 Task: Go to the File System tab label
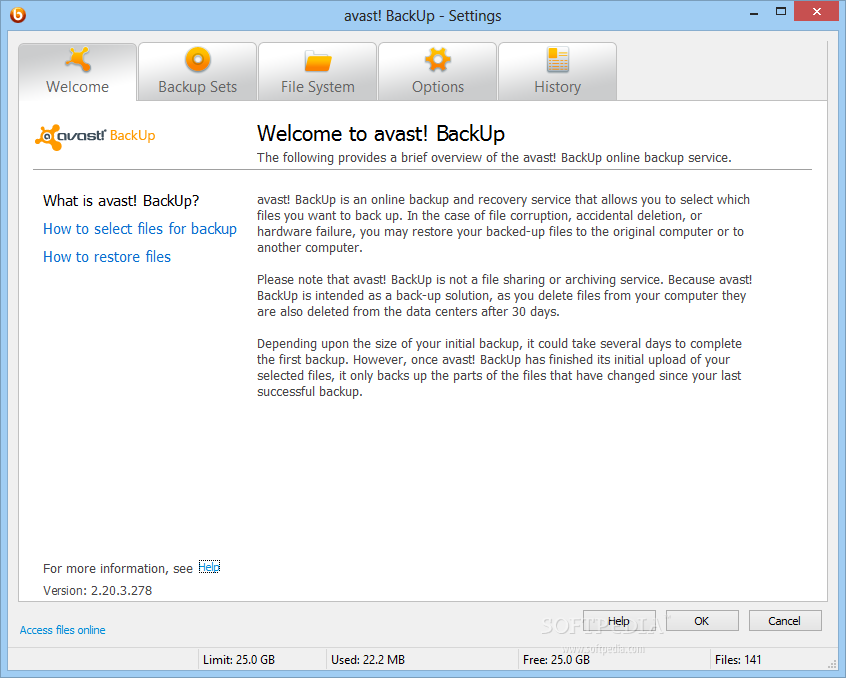click(x=318, y=87)
